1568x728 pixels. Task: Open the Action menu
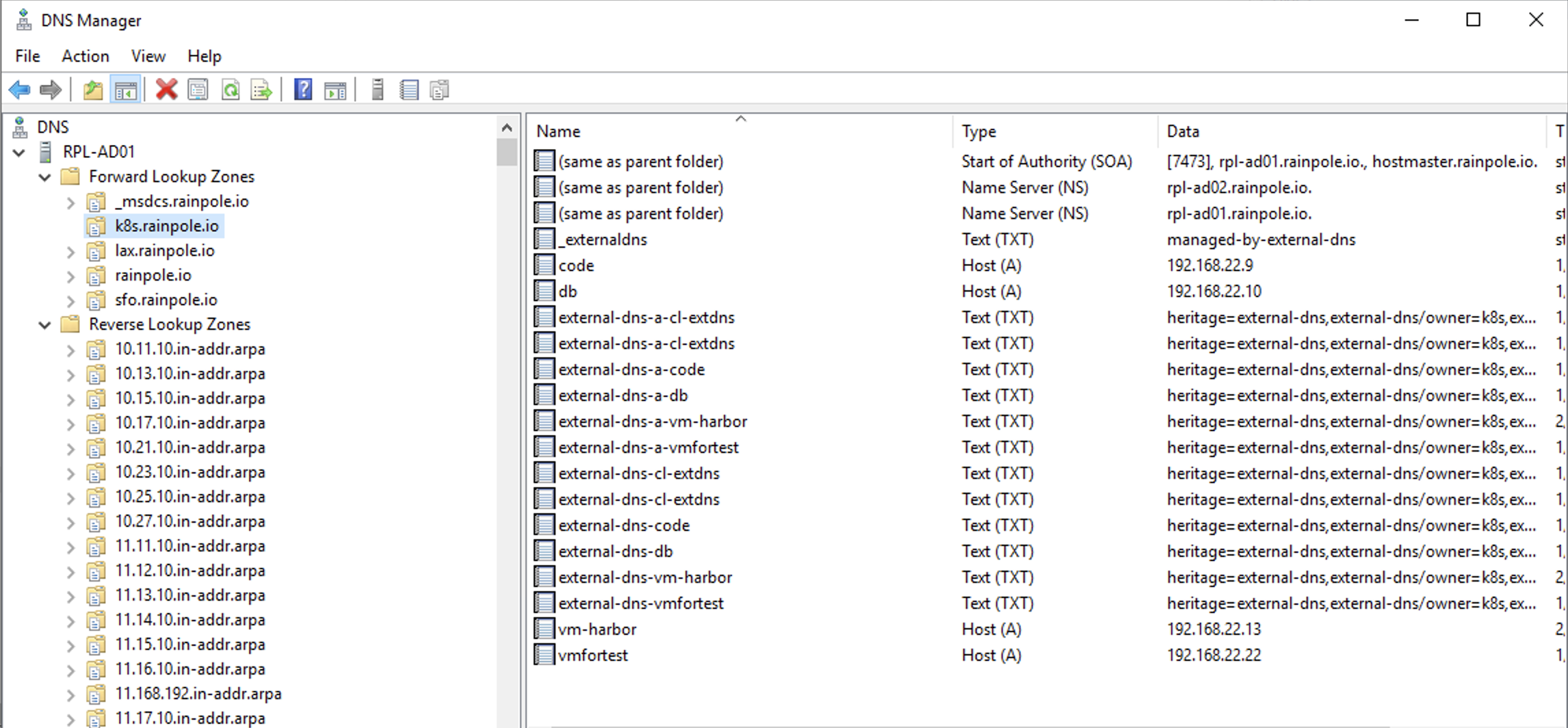[x=85, y=56]
